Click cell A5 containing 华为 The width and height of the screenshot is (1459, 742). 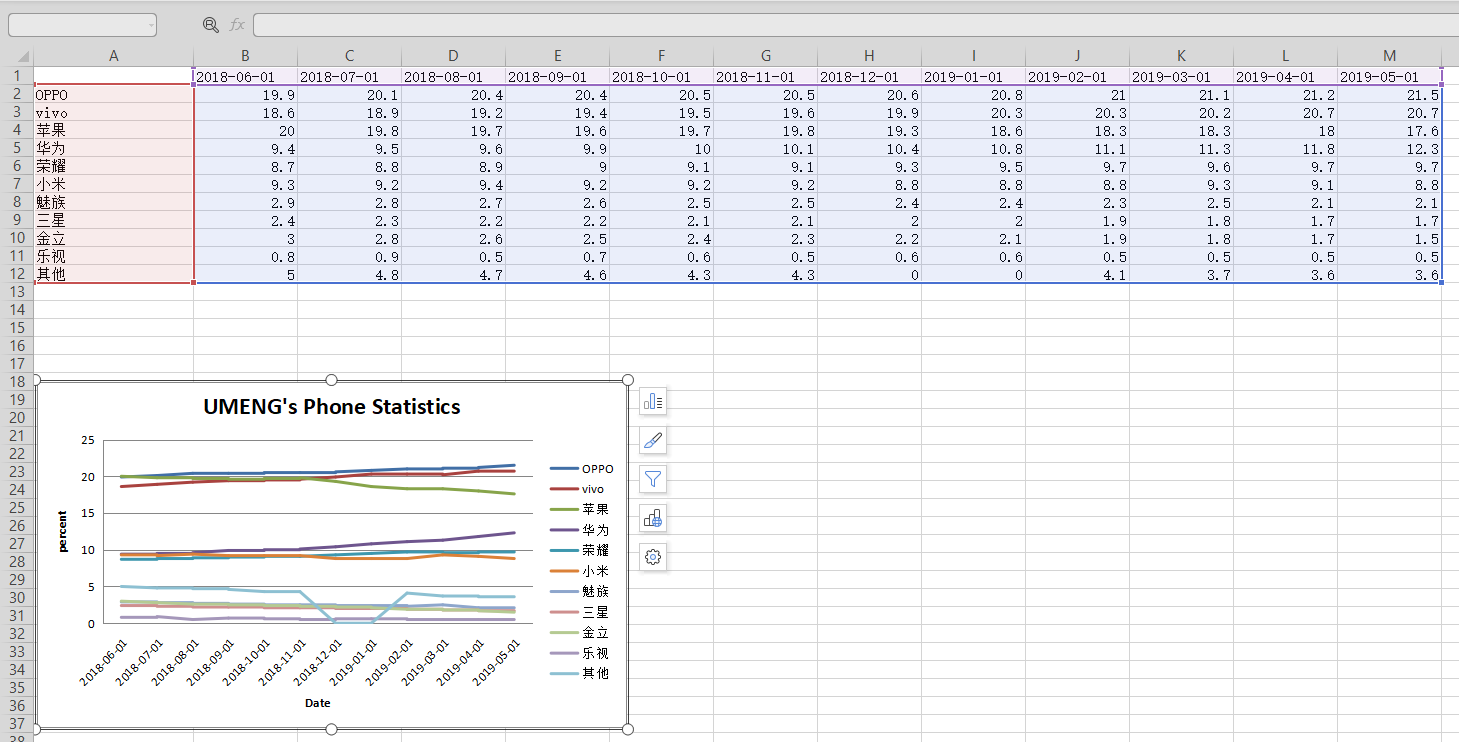pos(114,148)
